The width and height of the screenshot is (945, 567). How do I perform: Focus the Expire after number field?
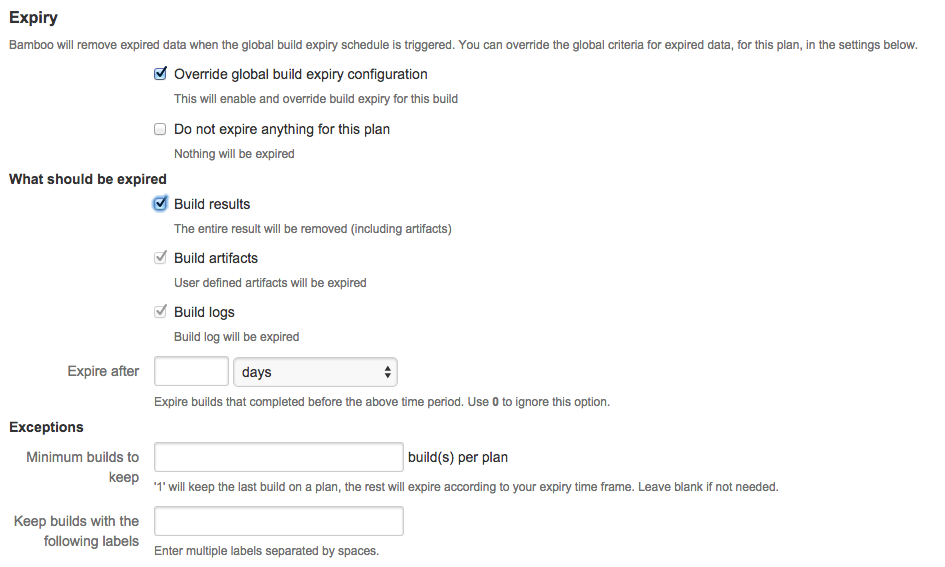pyautogui.click(x=191, y=371)
